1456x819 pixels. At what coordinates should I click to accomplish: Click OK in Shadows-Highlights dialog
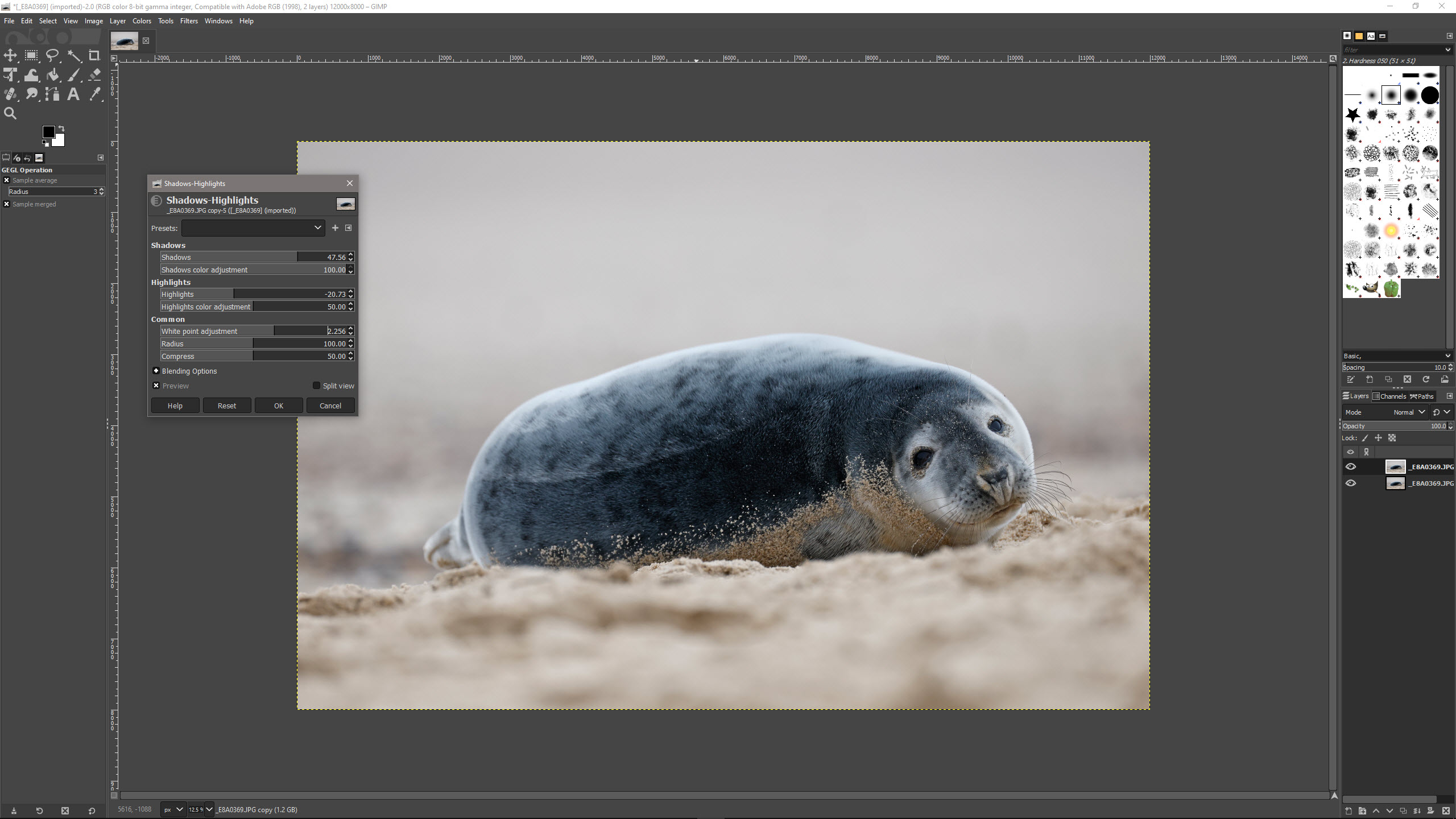coord(279,406)
